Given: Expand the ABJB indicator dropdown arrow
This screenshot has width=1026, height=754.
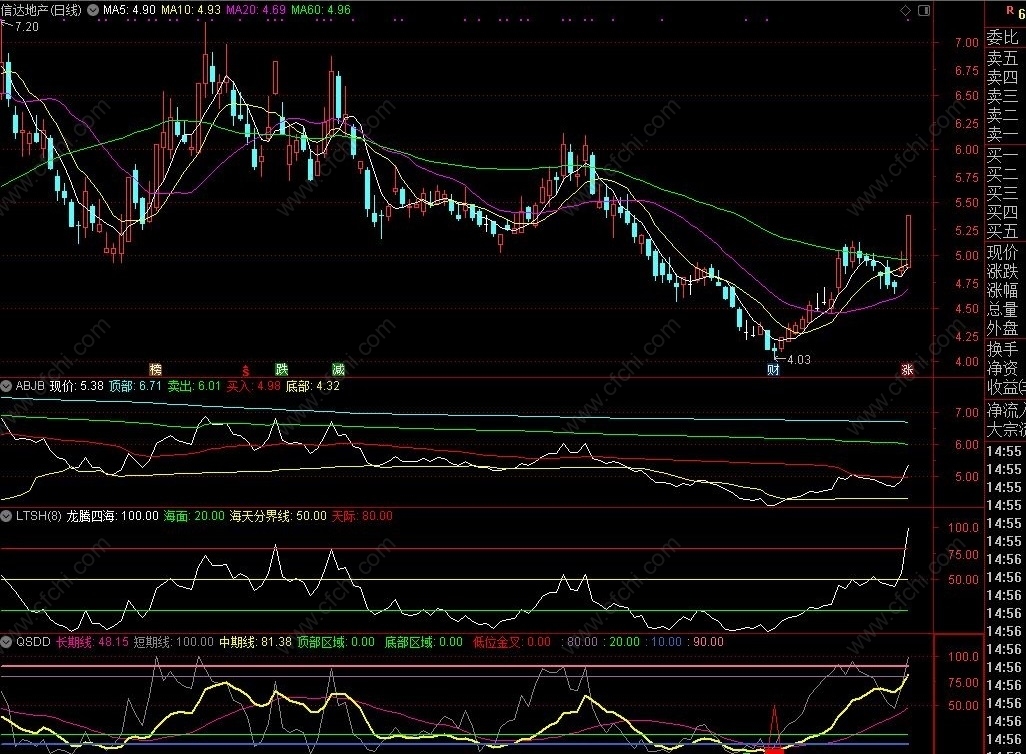Looking at the screenshot, I should 7,385.
